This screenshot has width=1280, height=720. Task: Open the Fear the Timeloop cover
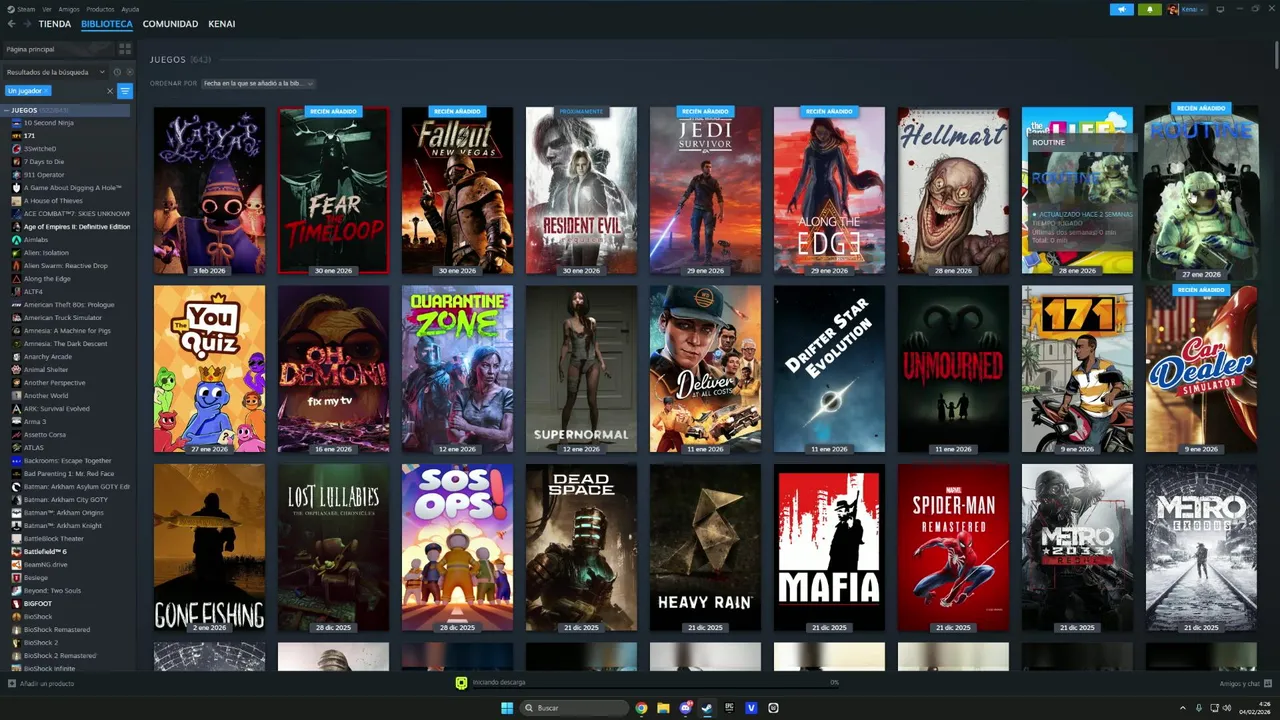(333, 190)
